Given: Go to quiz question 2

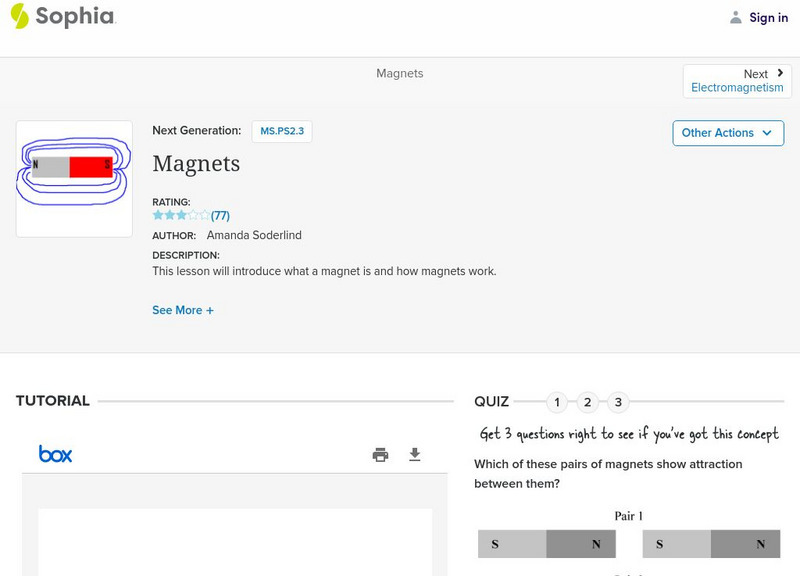Looking at the screenshot, I should pos(588,402).
